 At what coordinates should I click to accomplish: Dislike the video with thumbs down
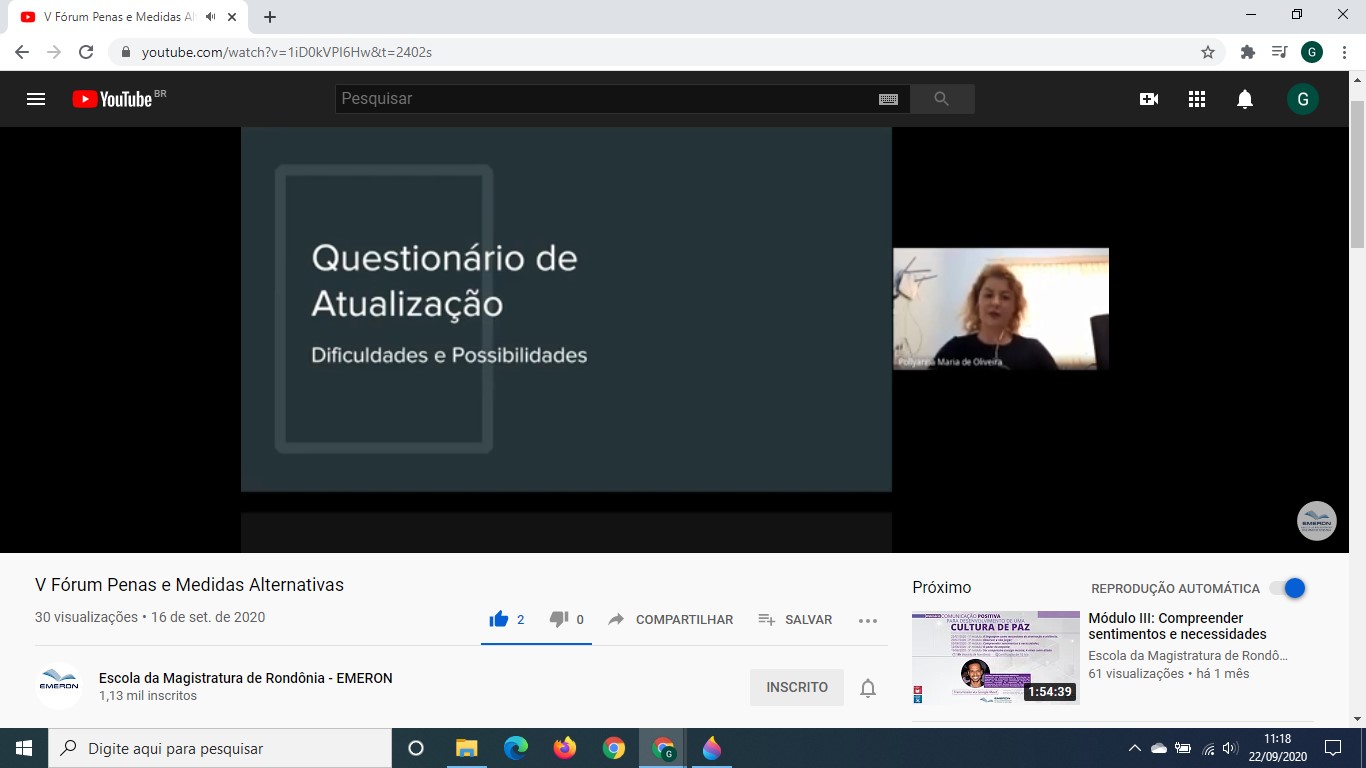point(559,619)
